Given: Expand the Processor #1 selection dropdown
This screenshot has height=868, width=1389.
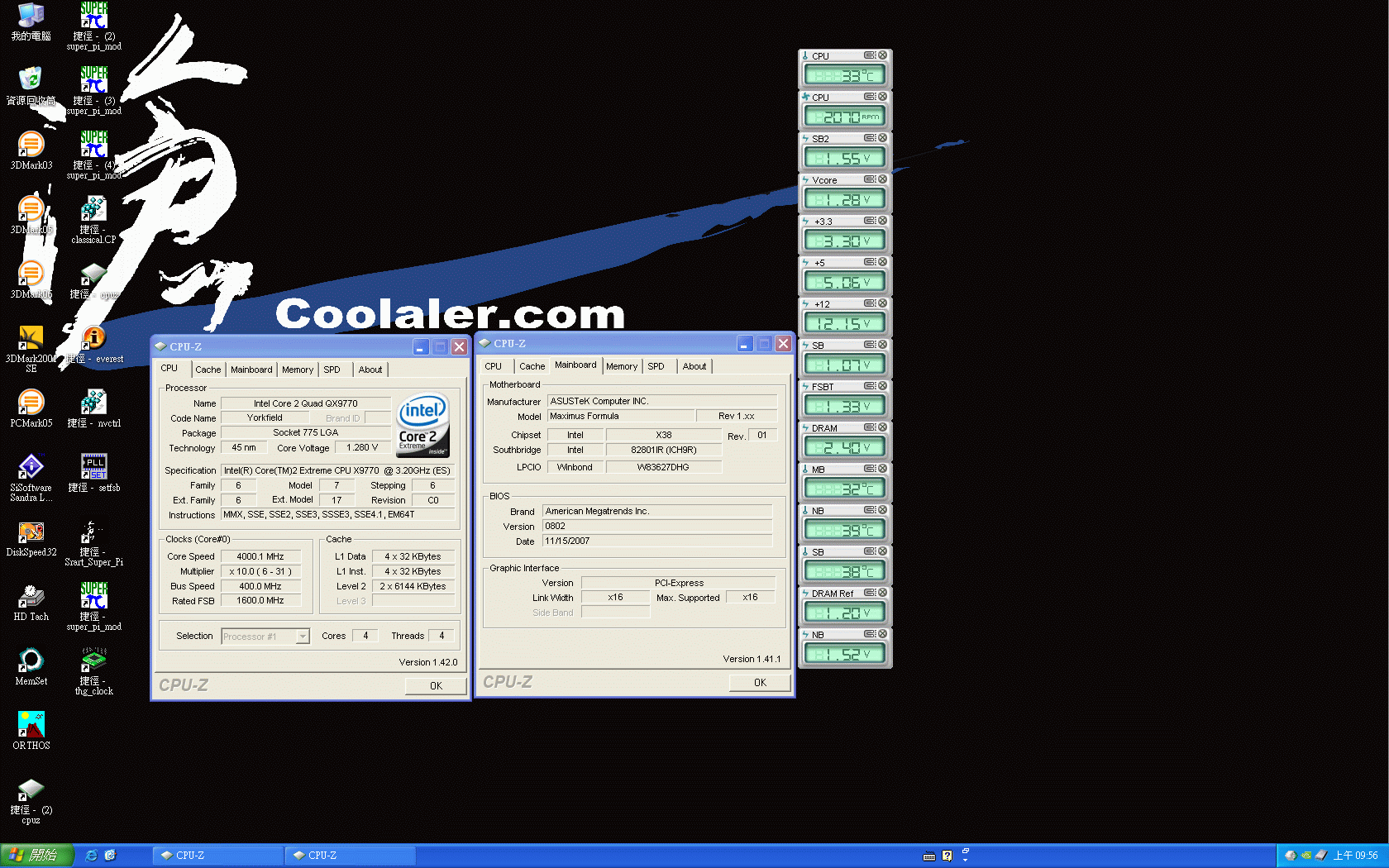Looking at the screenshot, I should (303, 637).
